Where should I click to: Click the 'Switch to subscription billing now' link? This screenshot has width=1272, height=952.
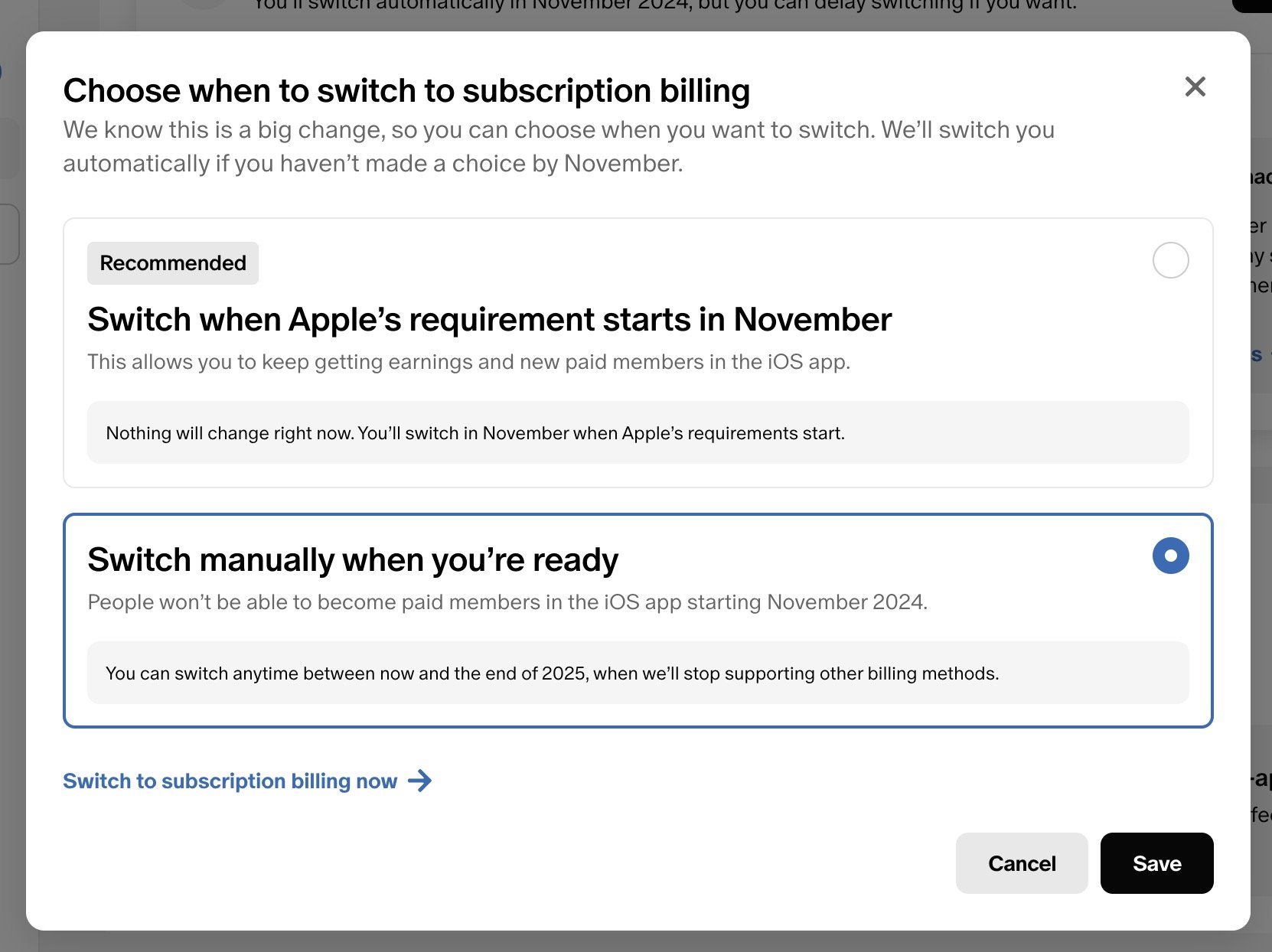(x=230, y=781)
